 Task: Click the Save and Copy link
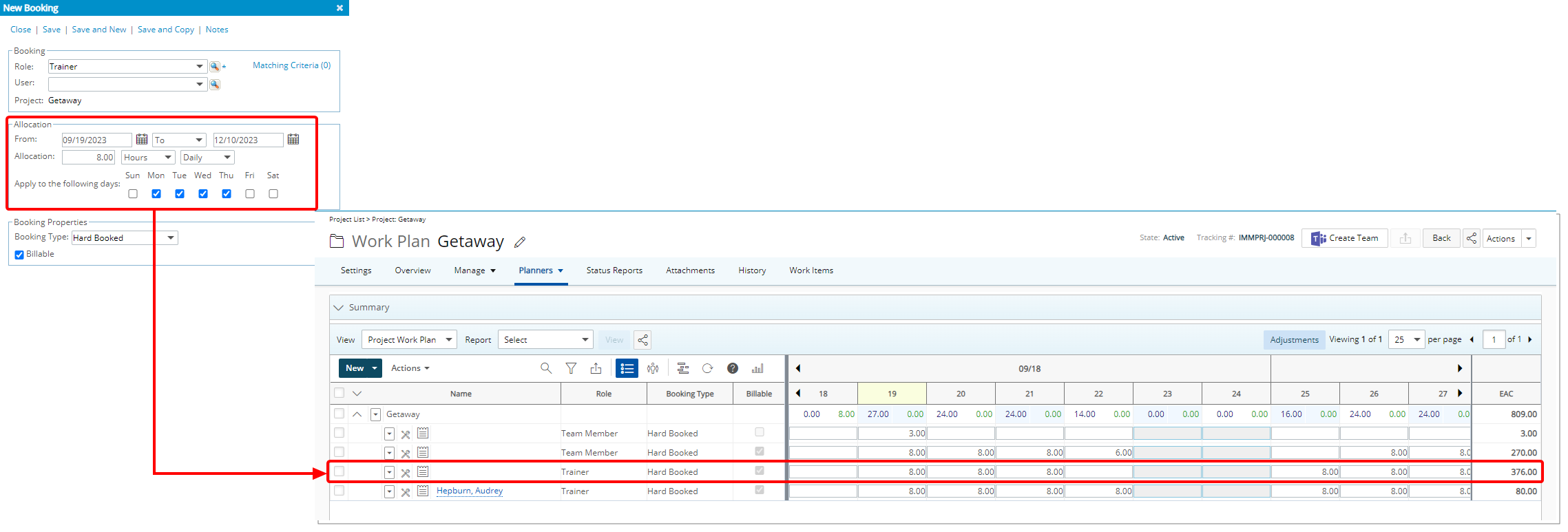tap(166, 30)
